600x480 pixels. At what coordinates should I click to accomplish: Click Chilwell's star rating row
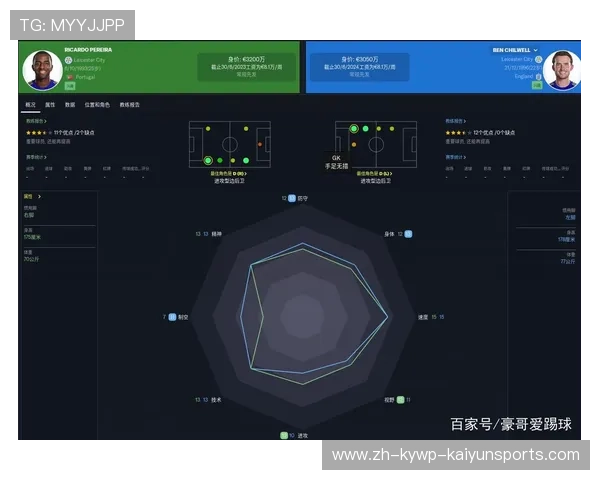point(458,133)
